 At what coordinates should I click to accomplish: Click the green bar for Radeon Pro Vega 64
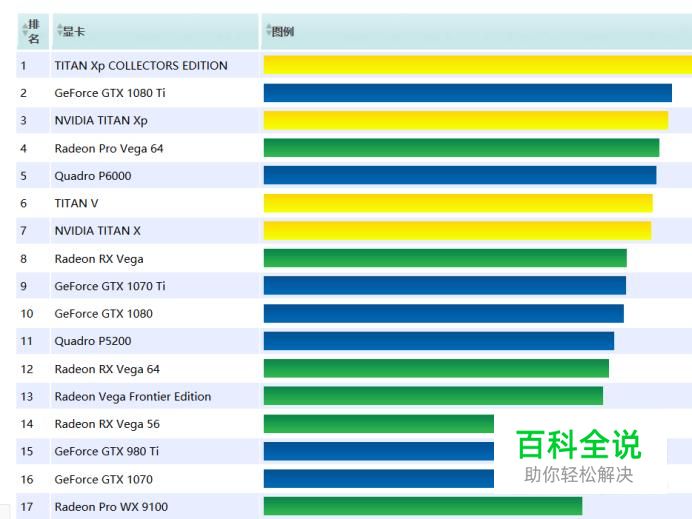[462, 148]
